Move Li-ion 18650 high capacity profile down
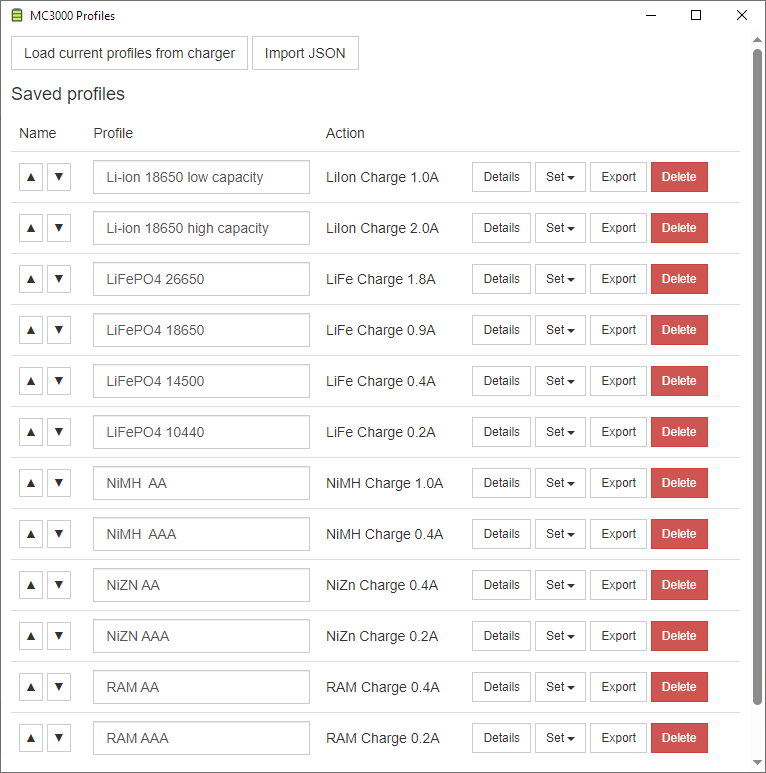766x773 pixels. (59, 228)
